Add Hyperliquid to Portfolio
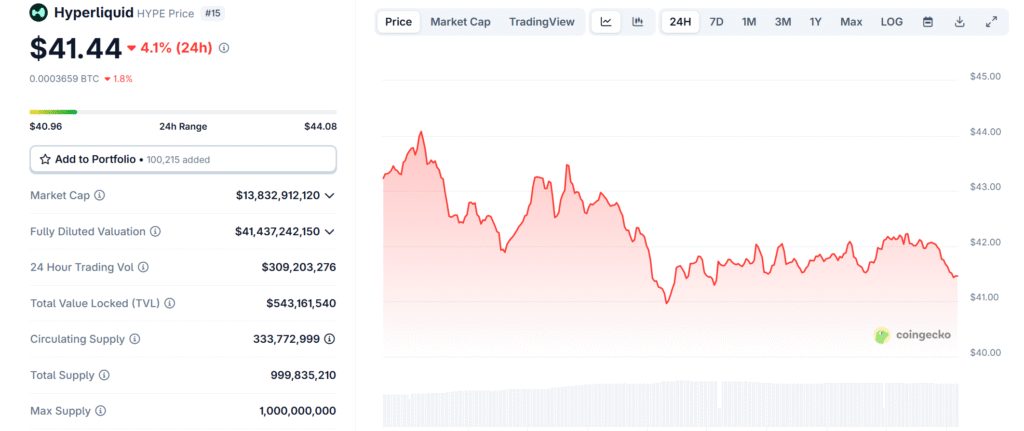 point(183,159)
